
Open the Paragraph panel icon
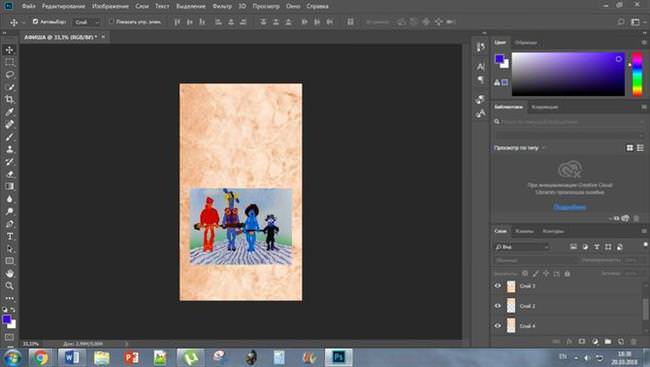(x=480, y=80)
